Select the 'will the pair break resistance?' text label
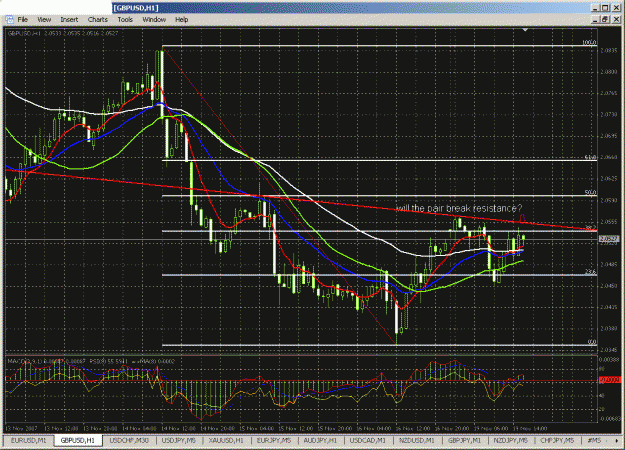 tap(459, 208)
